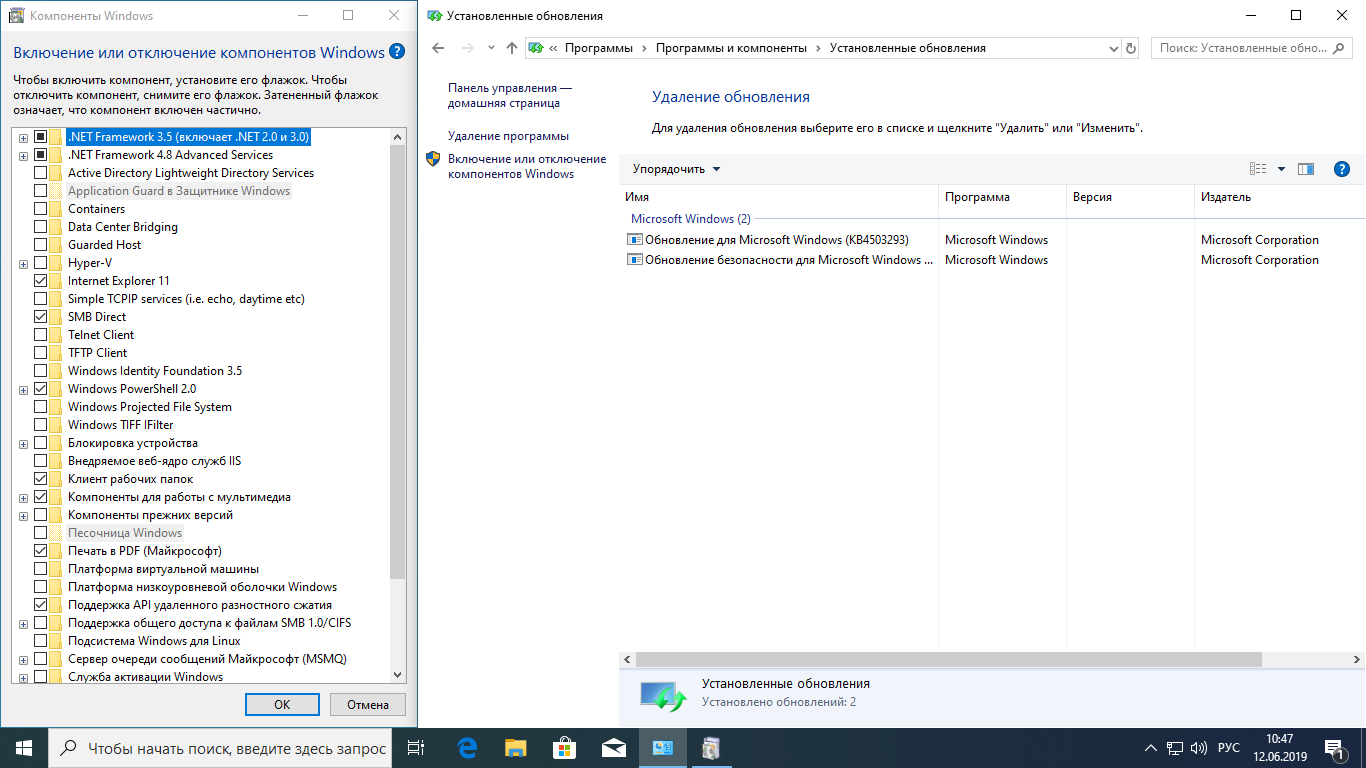Toggle the preview pane icon
The width and height of the screenshot is (1366, 768).
pos(1306,169)
